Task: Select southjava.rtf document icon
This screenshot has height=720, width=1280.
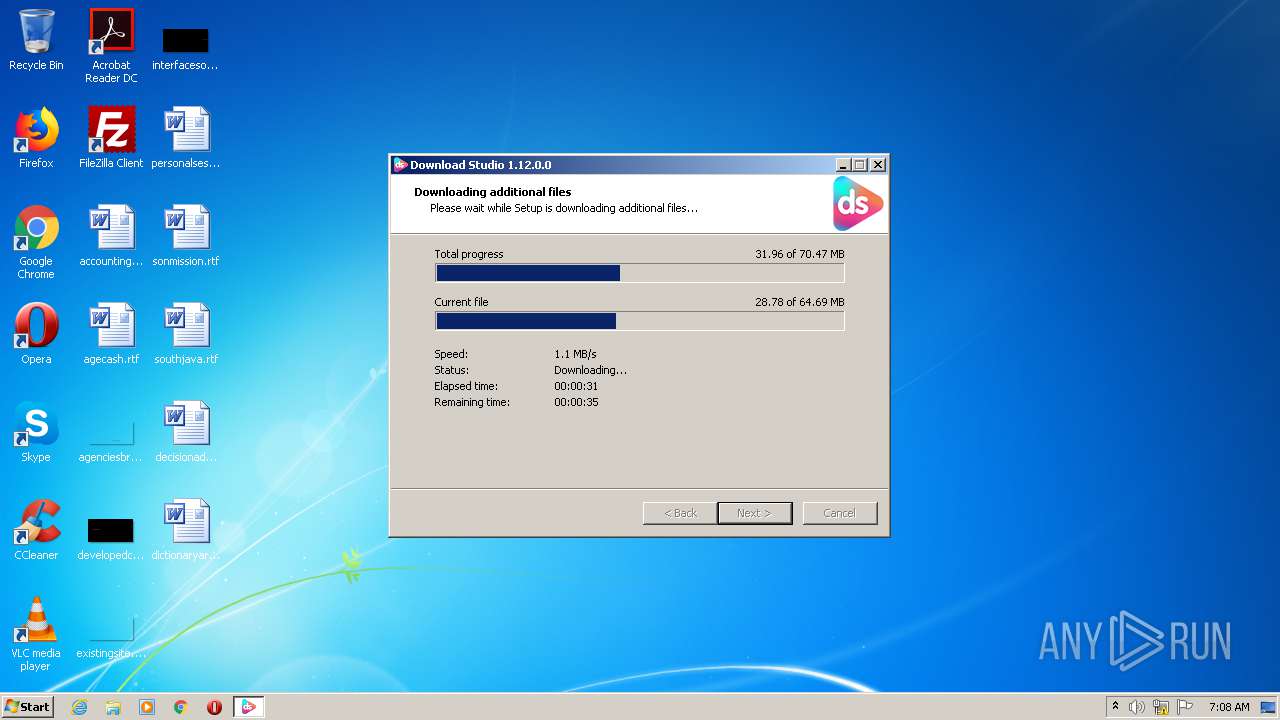Action: [x=186, y=335]
